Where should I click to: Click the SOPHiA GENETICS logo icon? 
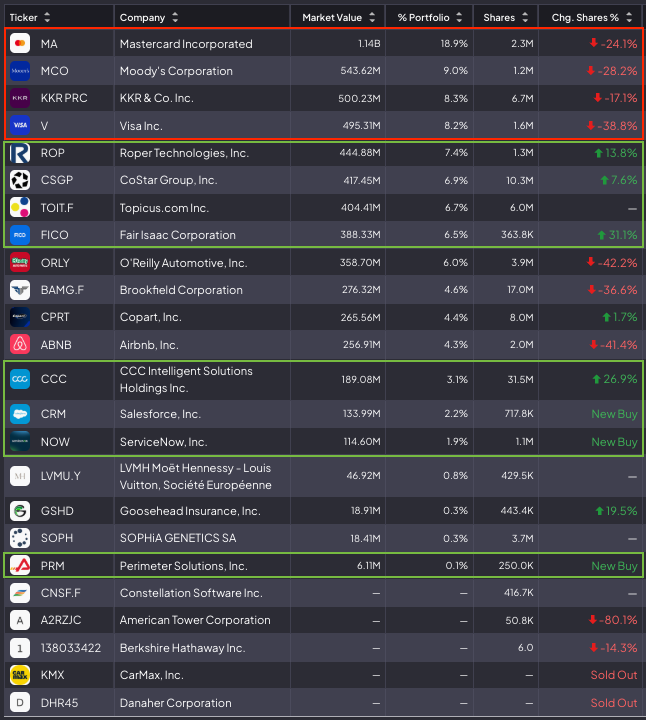(x=20, y=538)
